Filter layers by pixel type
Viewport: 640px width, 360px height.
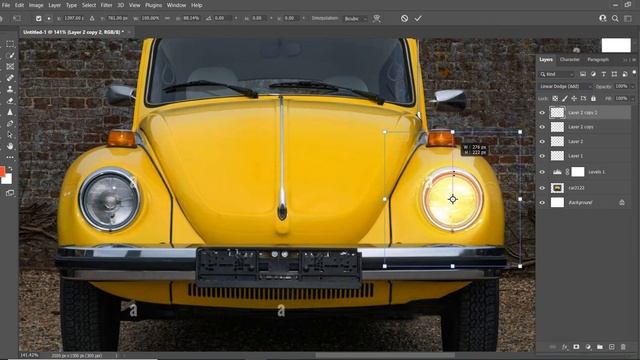(x=583, y=74)
